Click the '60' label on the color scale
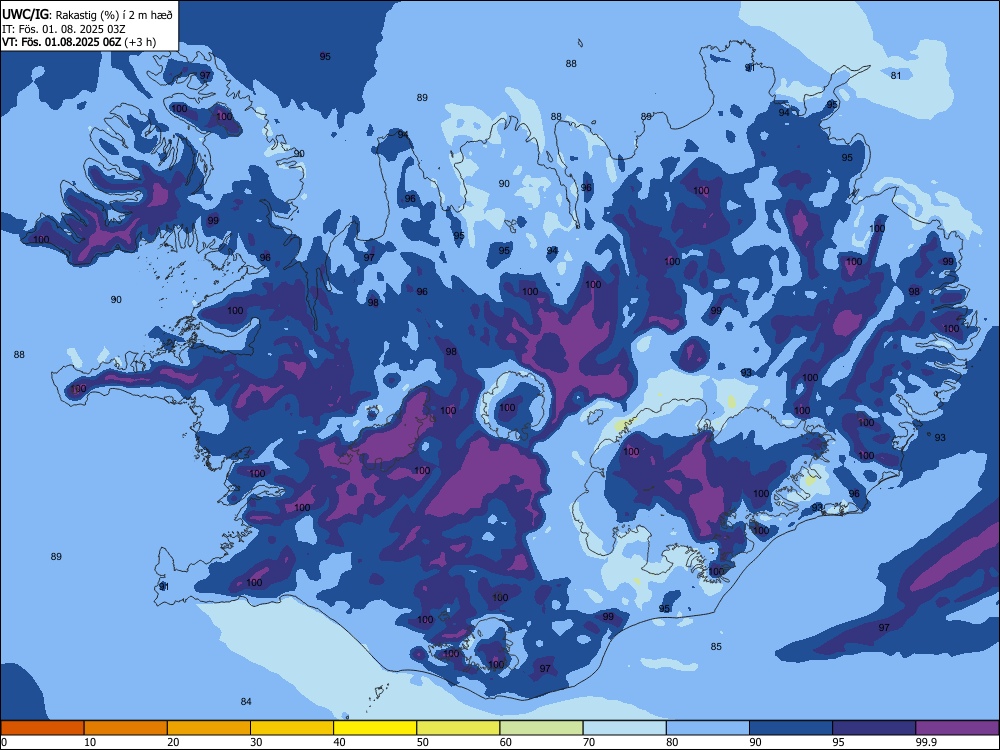 tap(506, 742)
